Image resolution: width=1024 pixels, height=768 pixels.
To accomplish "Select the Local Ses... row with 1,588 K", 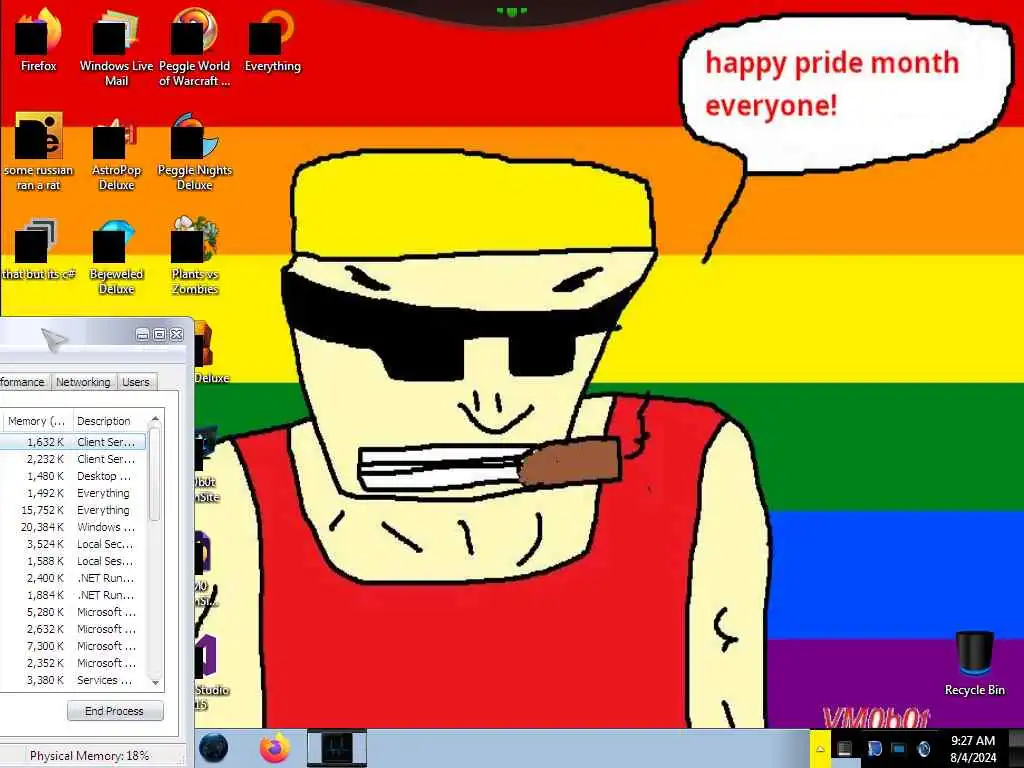I will (73, 561).
